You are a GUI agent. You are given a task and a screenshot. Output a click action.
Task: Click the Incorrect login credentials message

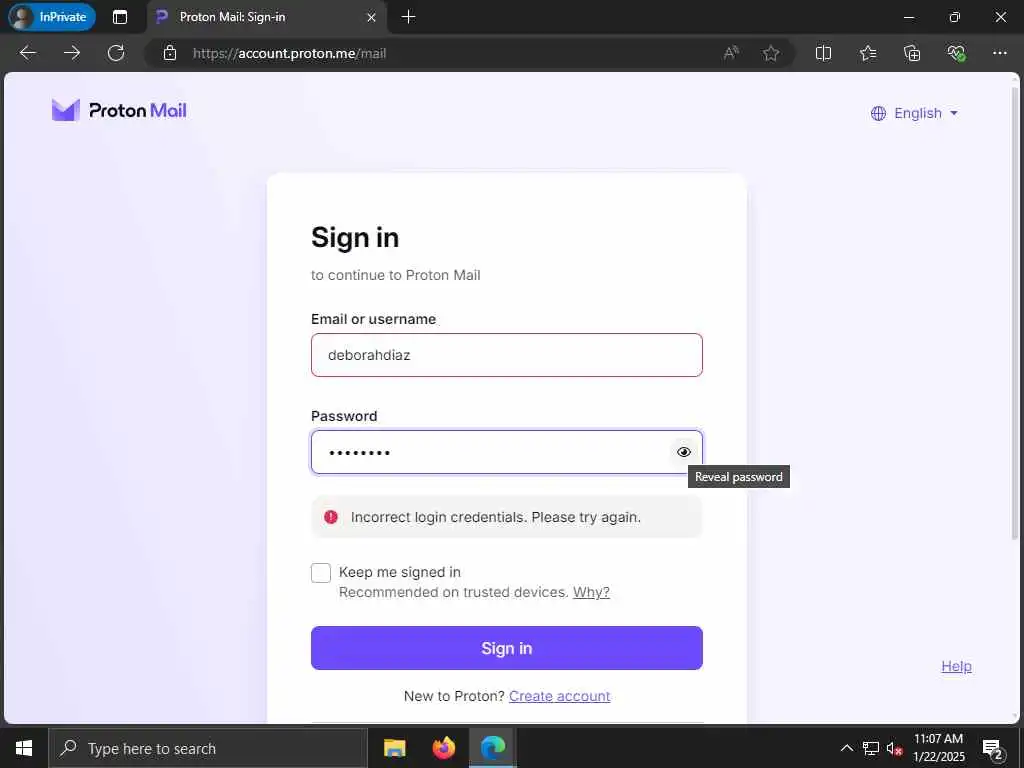tap(496, 517)
